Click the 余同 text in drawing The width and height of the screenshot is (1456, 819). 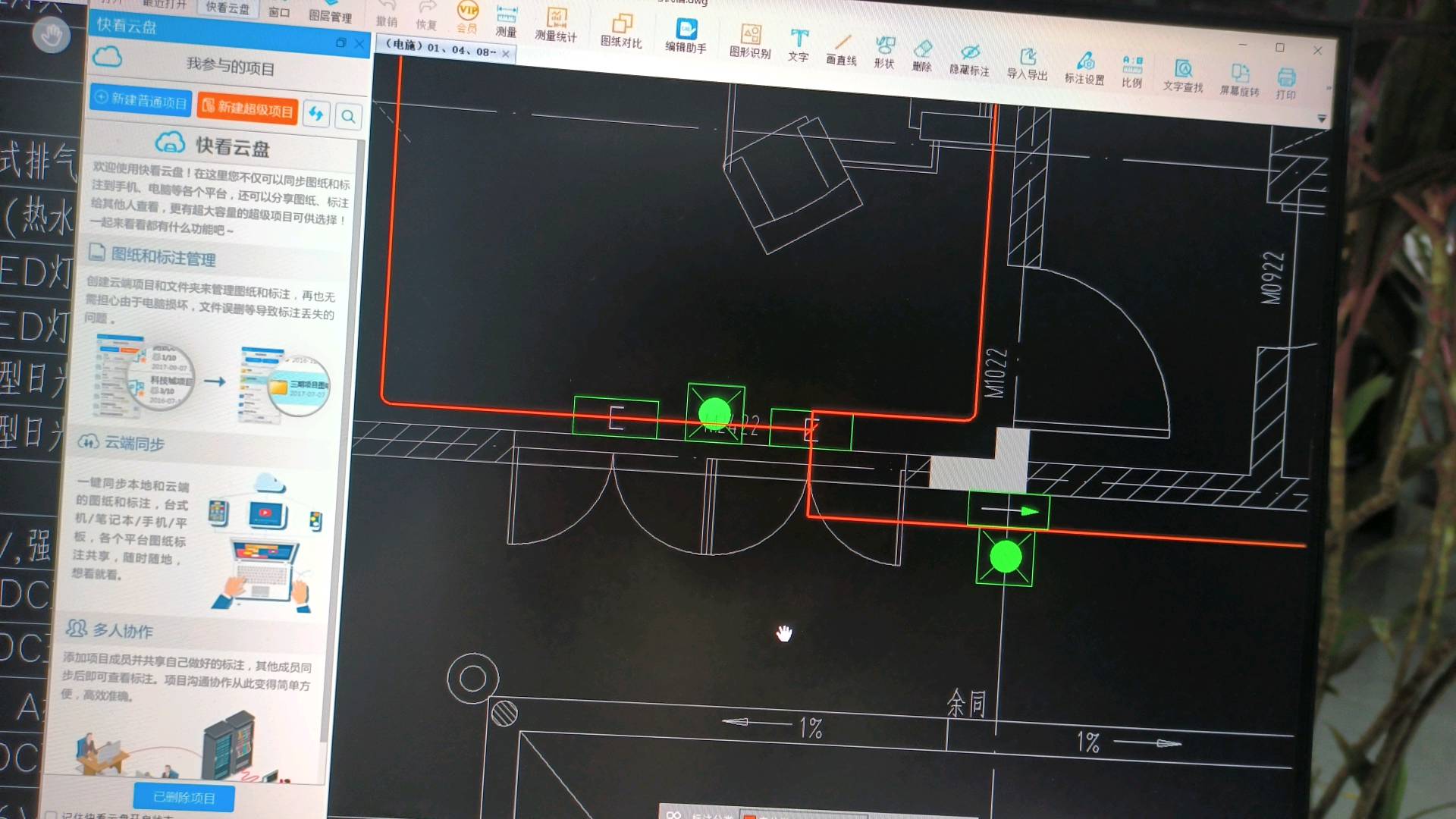click(966, 703)
